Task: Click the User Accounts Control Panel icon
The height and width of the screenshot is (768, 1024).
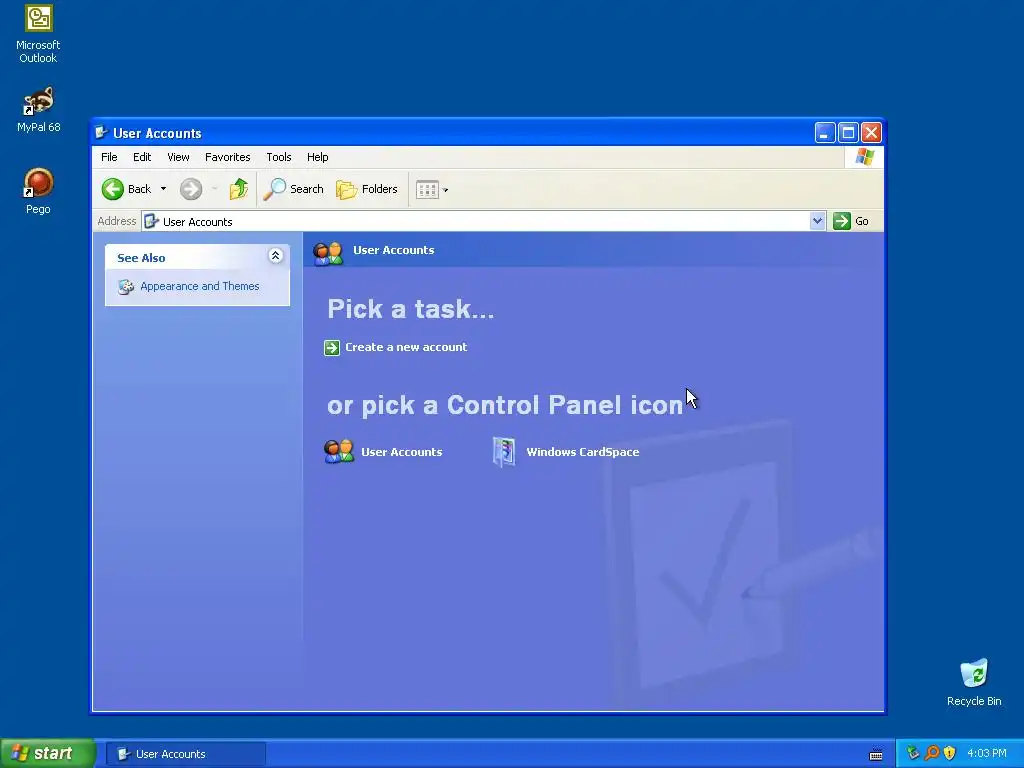Action: pos(339,452)
